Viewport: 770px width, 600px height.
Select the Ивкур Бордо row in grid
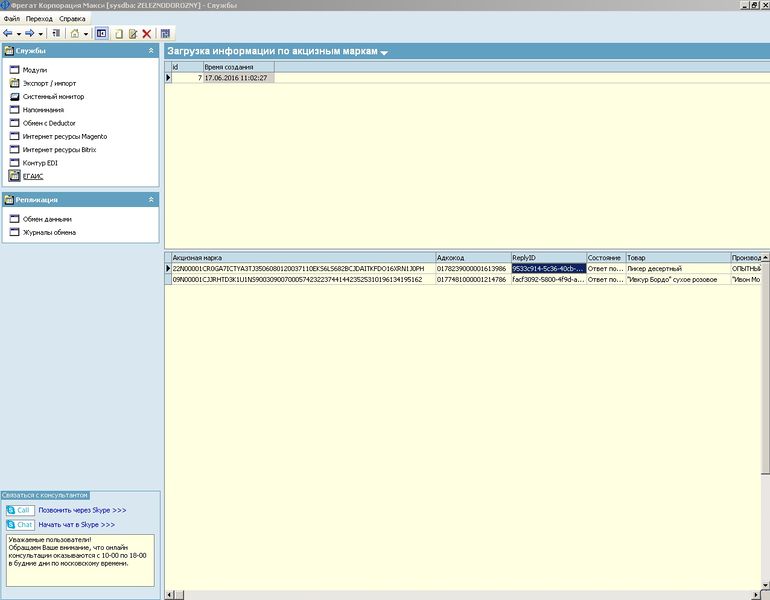[x=466, y=279]
